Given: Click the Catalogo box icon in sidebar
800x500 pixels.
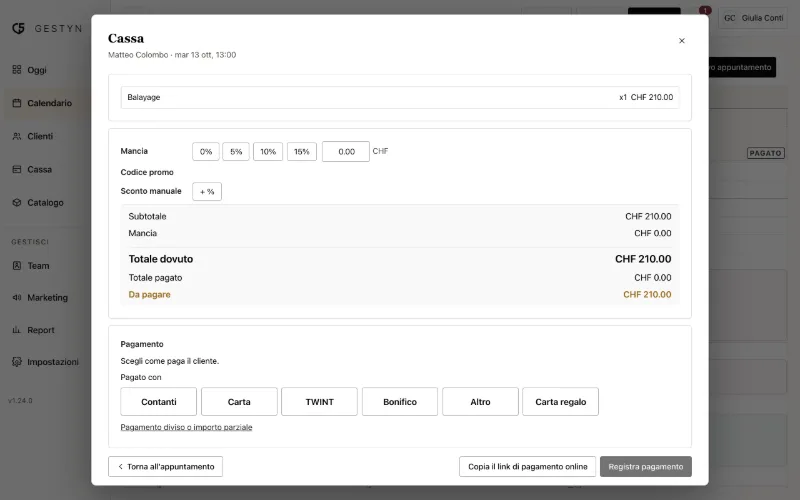Looking at the screenshot, I should pyautogui.click(x=17, y=203).
